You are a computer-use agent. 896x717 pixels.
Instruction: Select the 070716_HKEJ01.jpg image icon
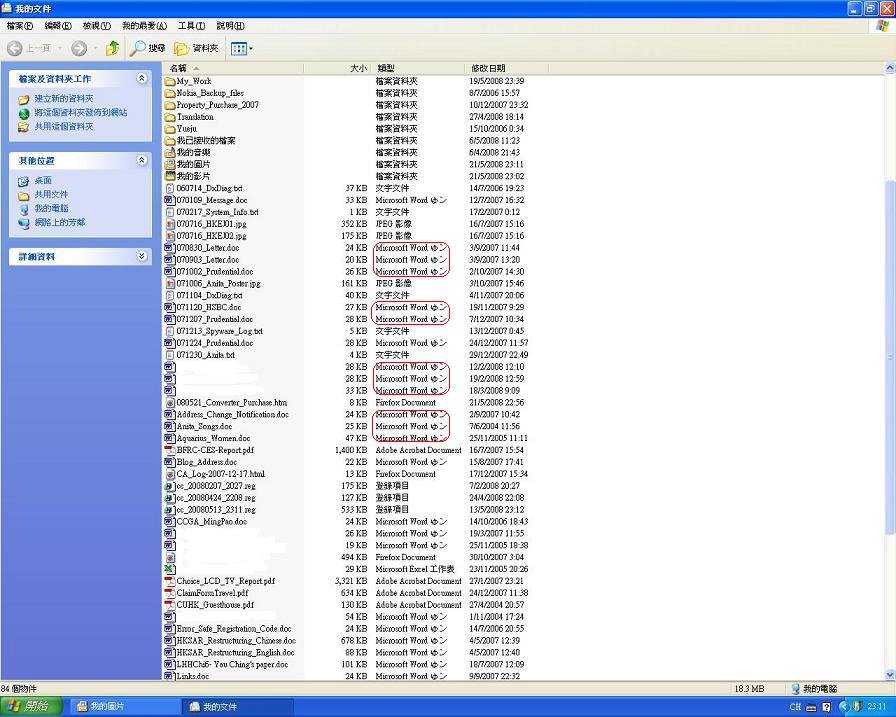pos(170,224)
